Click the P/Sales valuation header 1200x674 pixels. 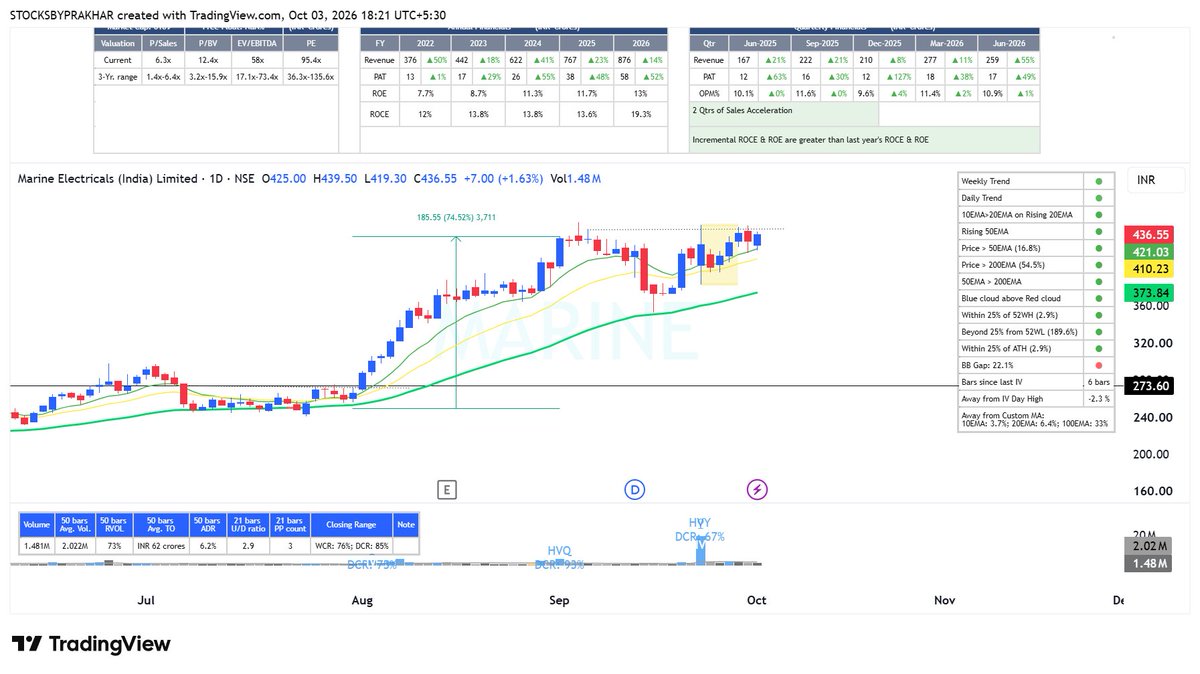(x=162, y=43)
